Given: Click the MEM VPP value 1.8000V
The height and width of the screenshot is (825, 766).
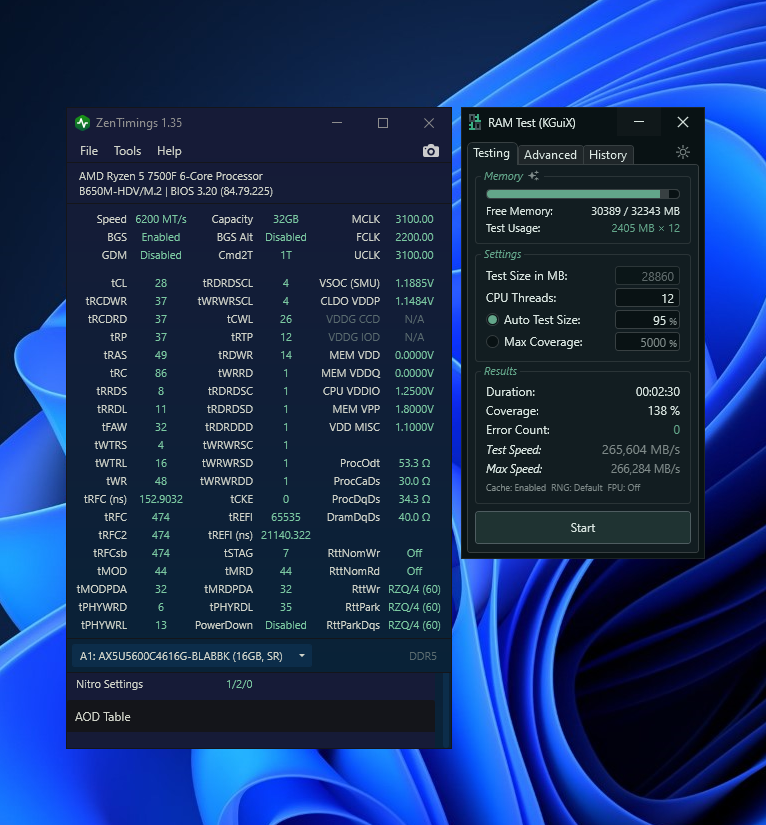Looking at the screenshot, I should point(415,409).
